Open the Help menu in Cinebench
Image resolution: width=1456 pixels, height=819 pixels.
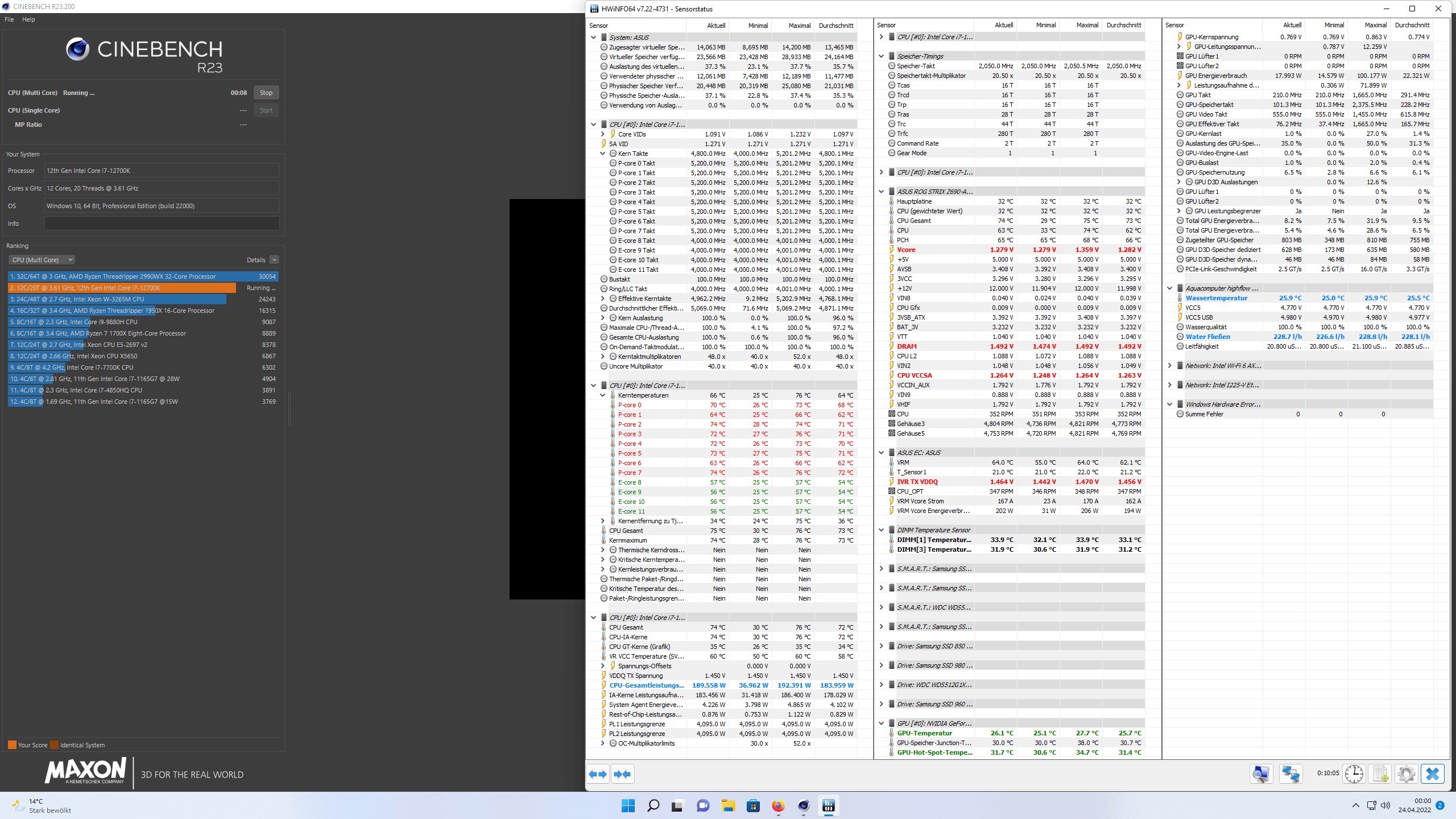point(28,19)
